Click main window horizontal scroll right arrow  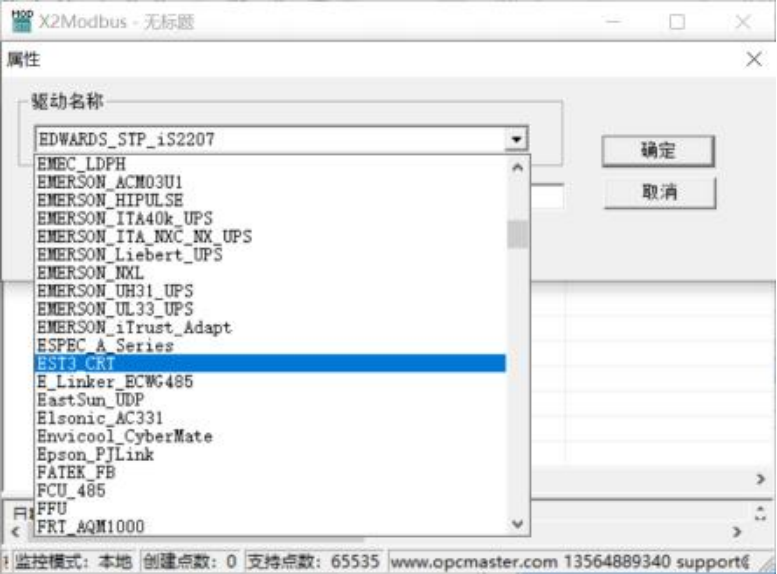point(761,479)
